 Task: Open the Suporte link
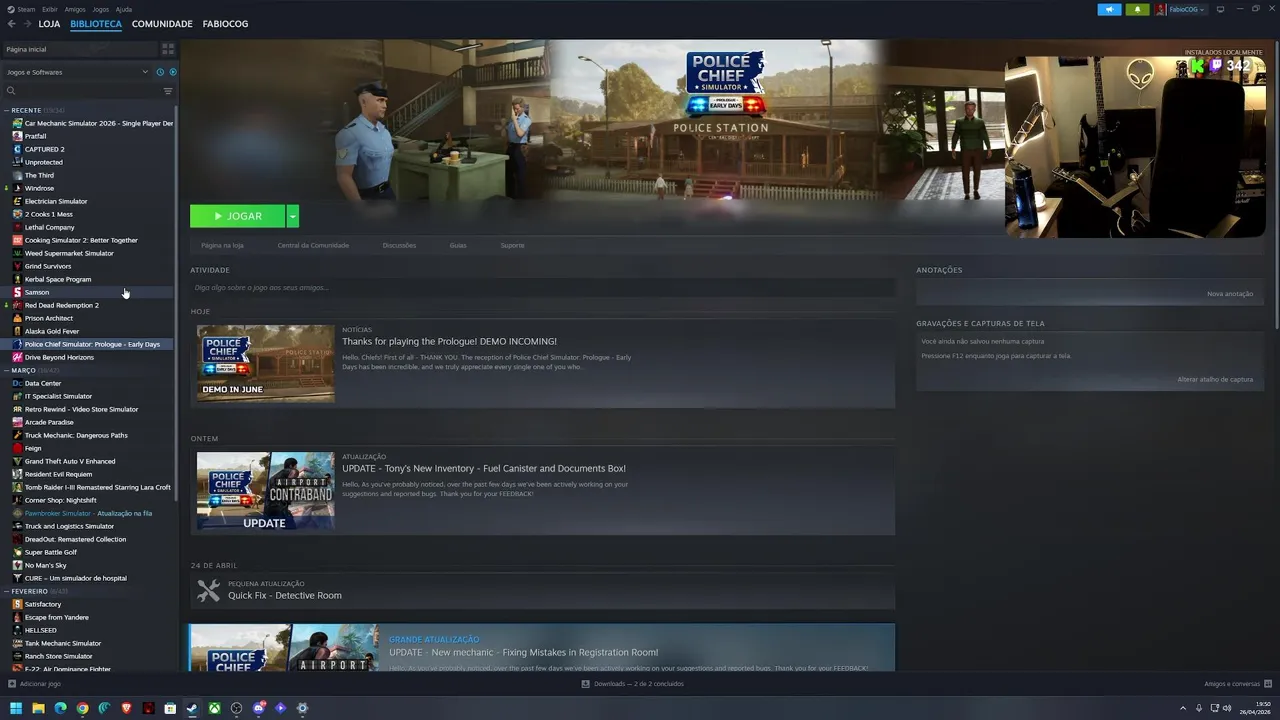[512, 245]
